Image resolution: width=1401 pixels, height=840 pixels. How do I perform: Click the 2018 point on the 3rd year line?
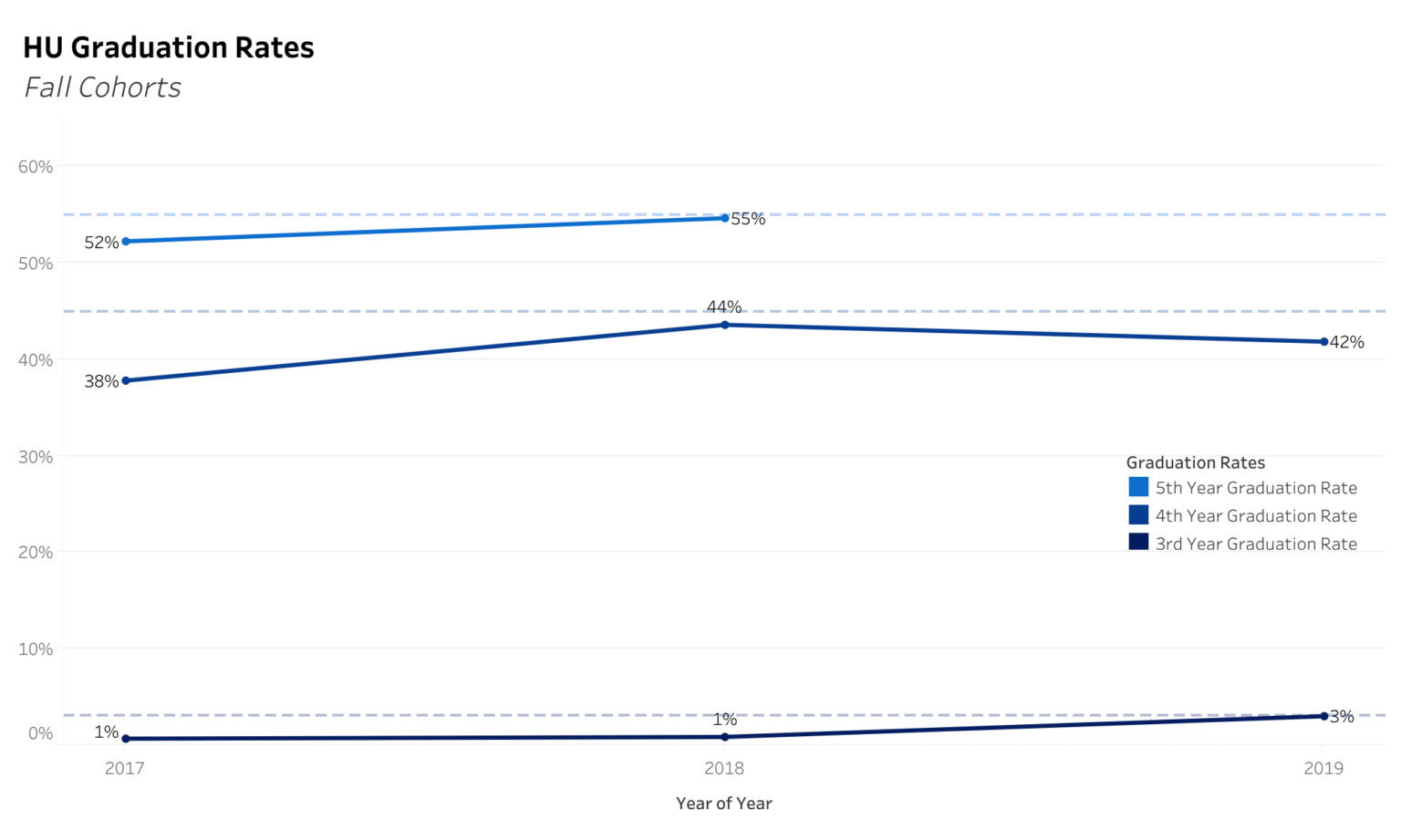[725, 737]
